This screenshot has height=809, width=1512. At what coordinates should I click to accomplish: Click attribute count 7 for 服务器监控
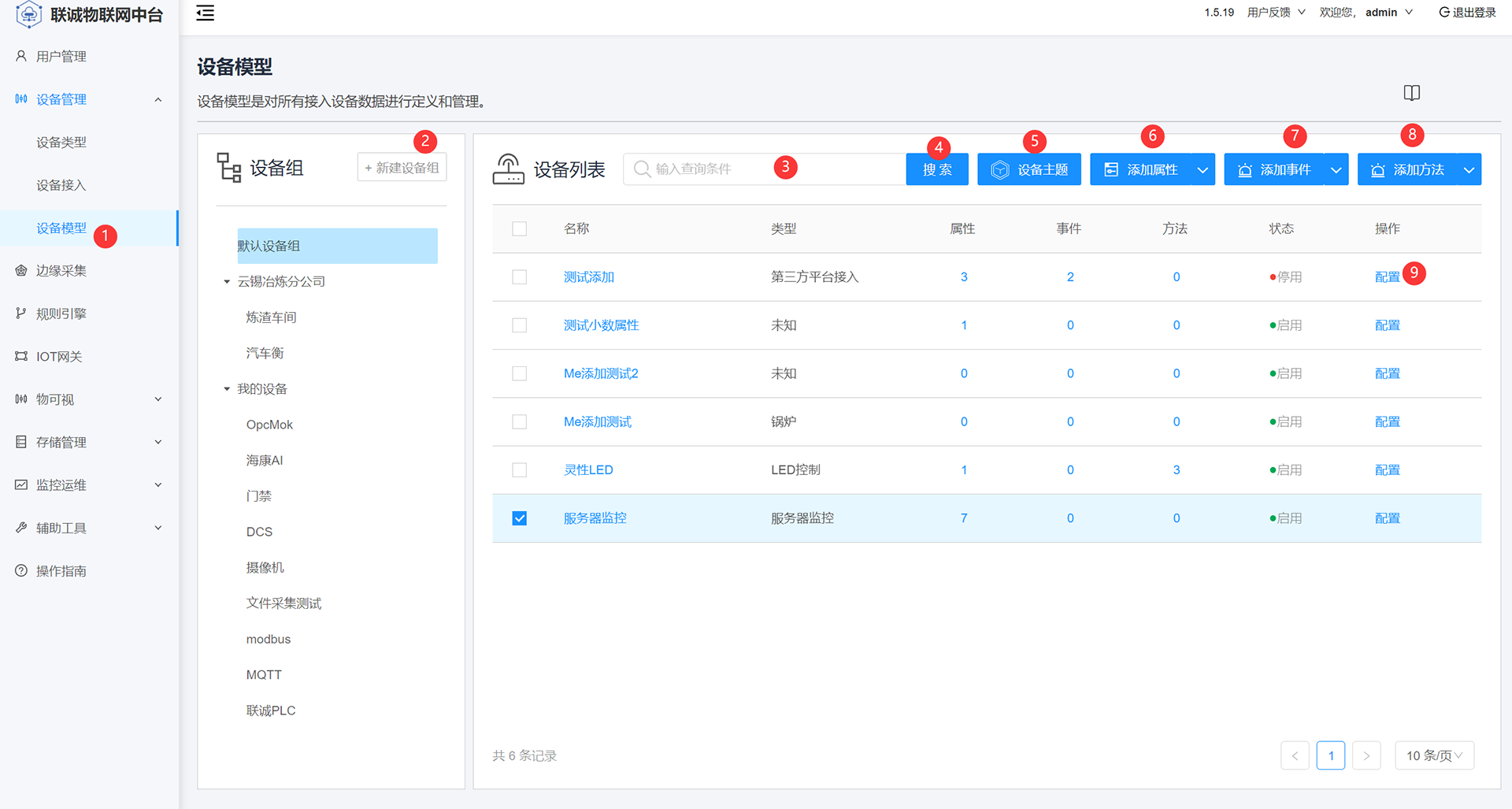point(964,518)
